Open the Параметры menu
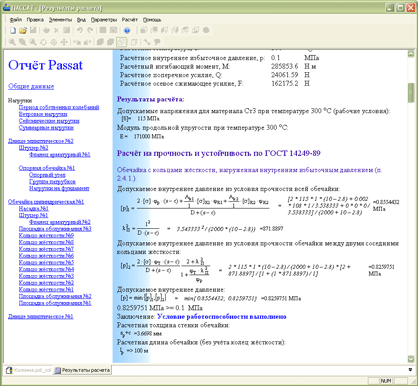 104,20
